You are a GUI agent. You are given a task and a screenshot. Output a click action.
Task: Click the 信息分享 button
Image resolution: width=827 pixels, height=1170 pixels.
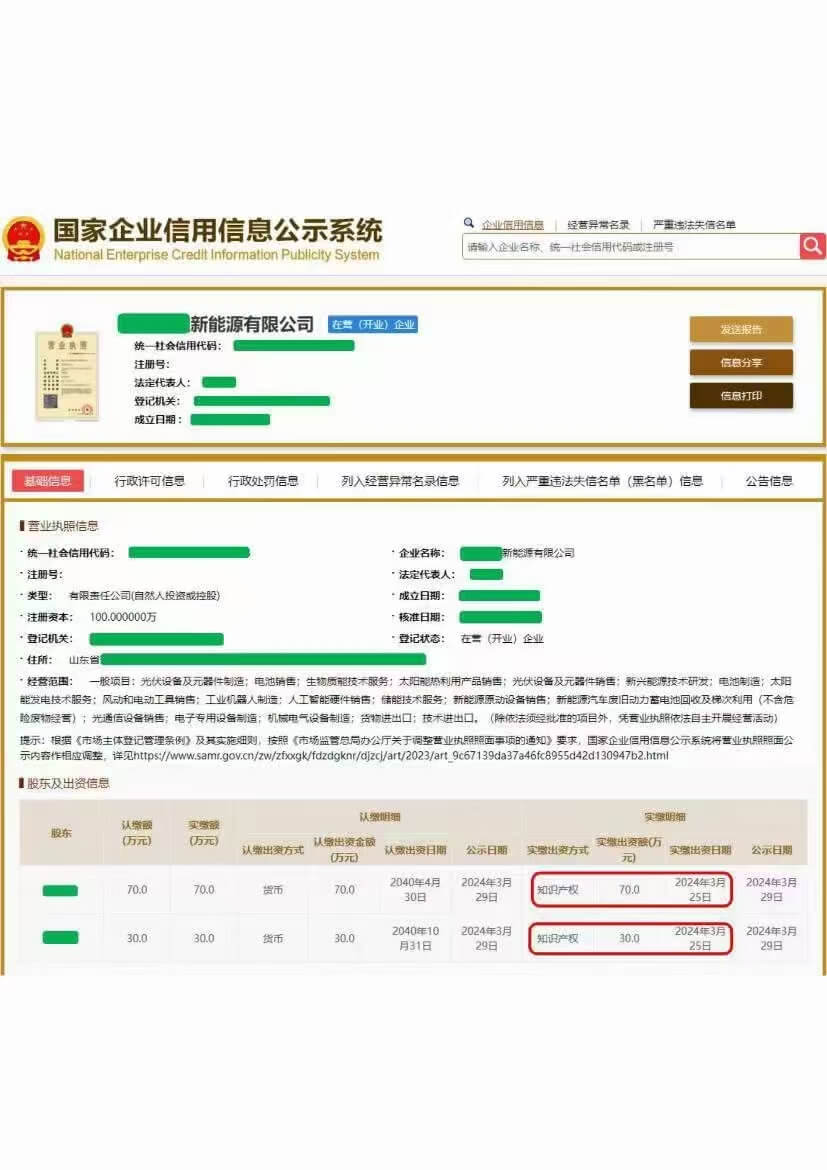740,363
